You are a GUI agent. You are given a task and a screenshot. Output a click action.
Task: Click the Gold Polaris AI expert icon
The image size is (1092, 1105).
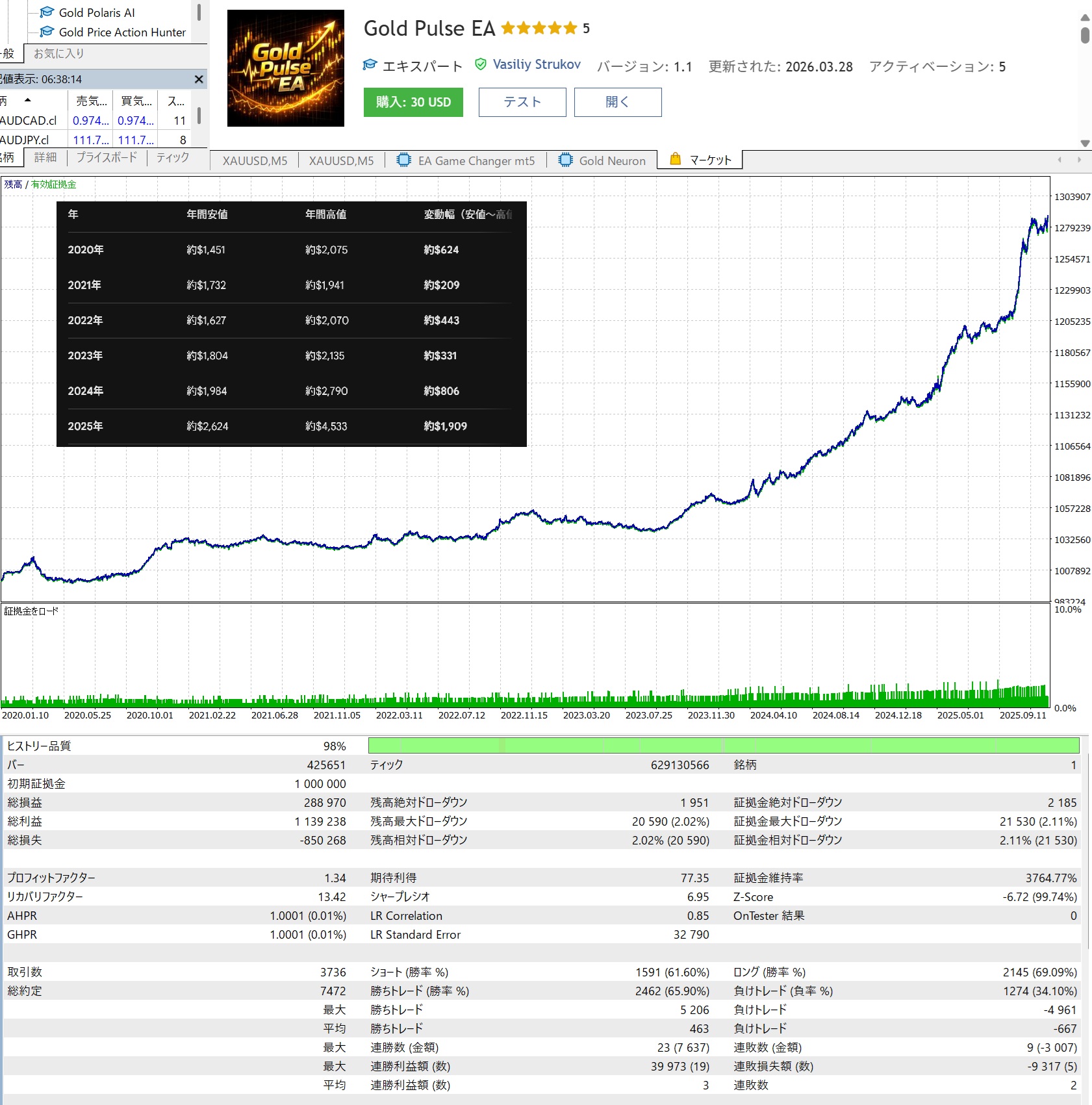pos(47,12)
